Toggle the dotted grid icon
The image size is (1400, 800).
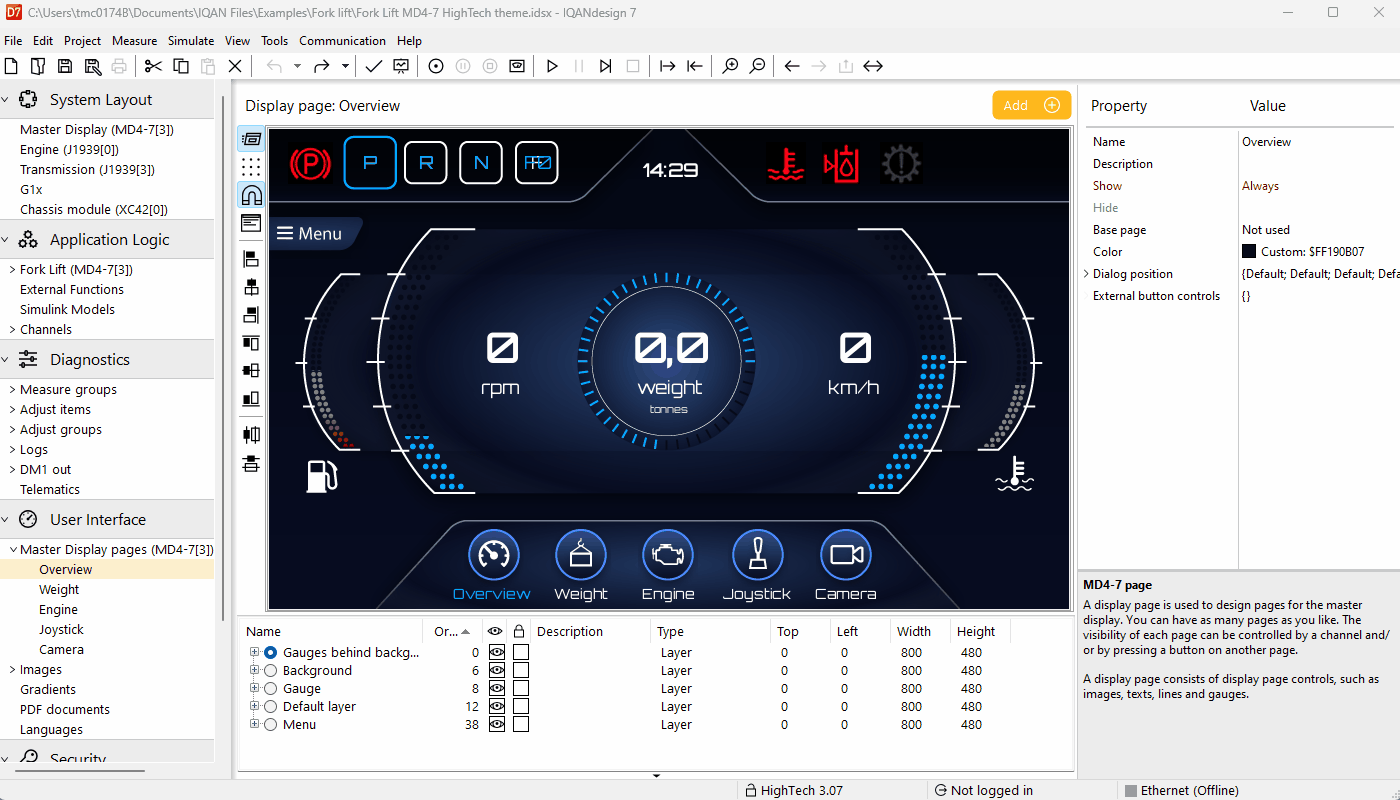pyautogui.click(x=251, y=167)
